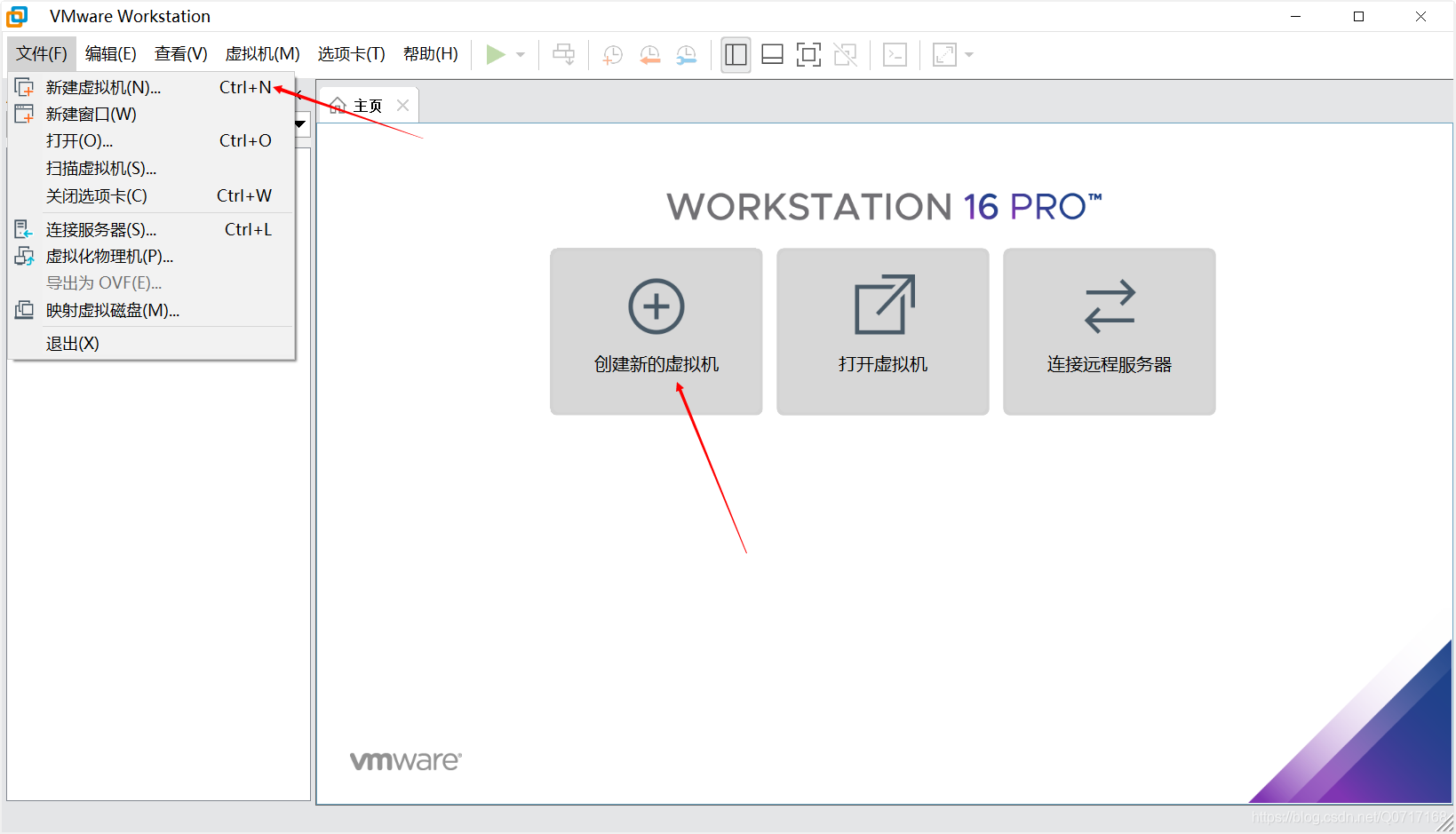Click the 连接远程服务器 tile
1456x834 pixels.
[x=1110, y=331]
